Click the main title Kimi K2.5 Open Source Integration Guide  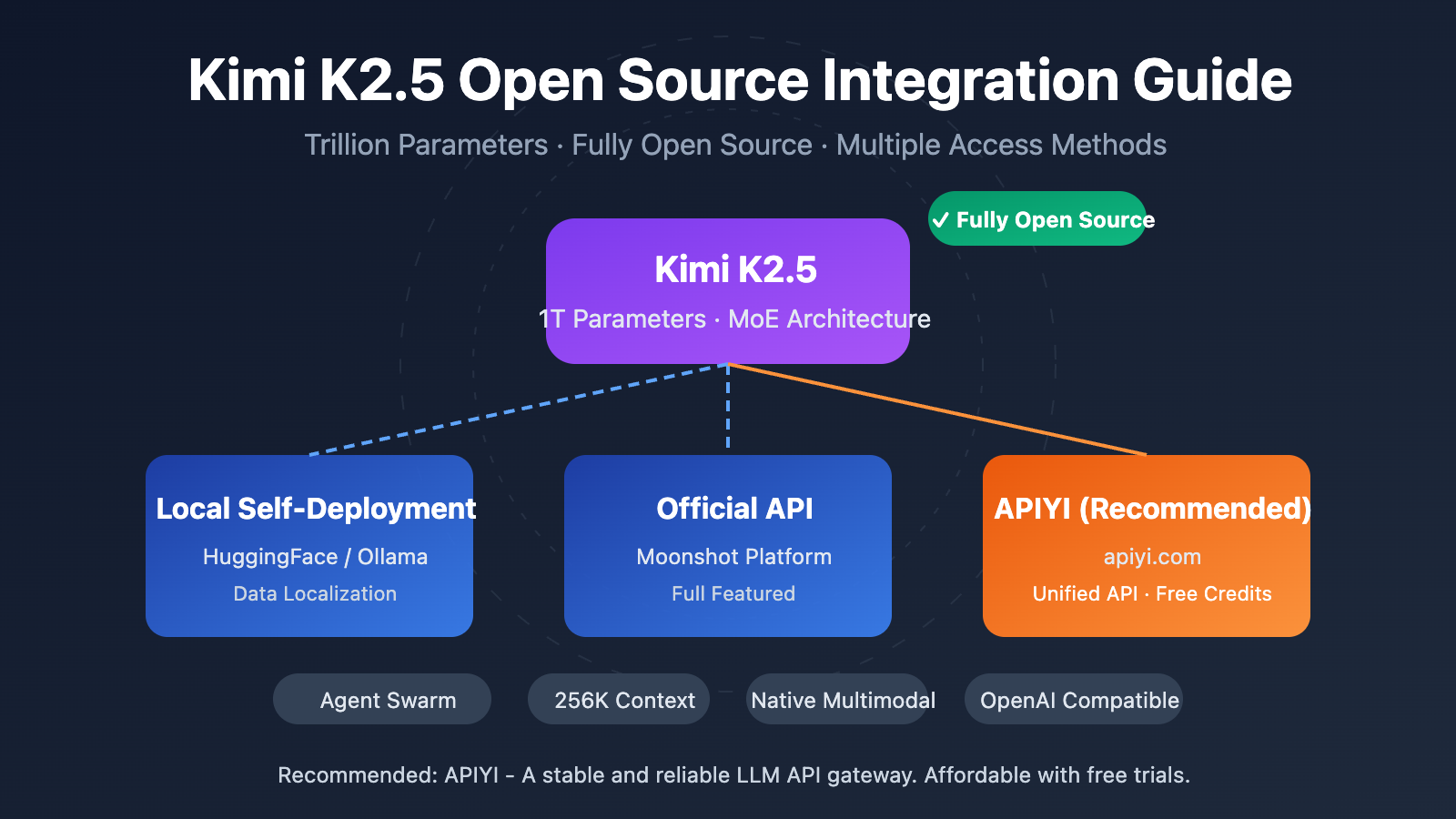[x=739, y=81]
